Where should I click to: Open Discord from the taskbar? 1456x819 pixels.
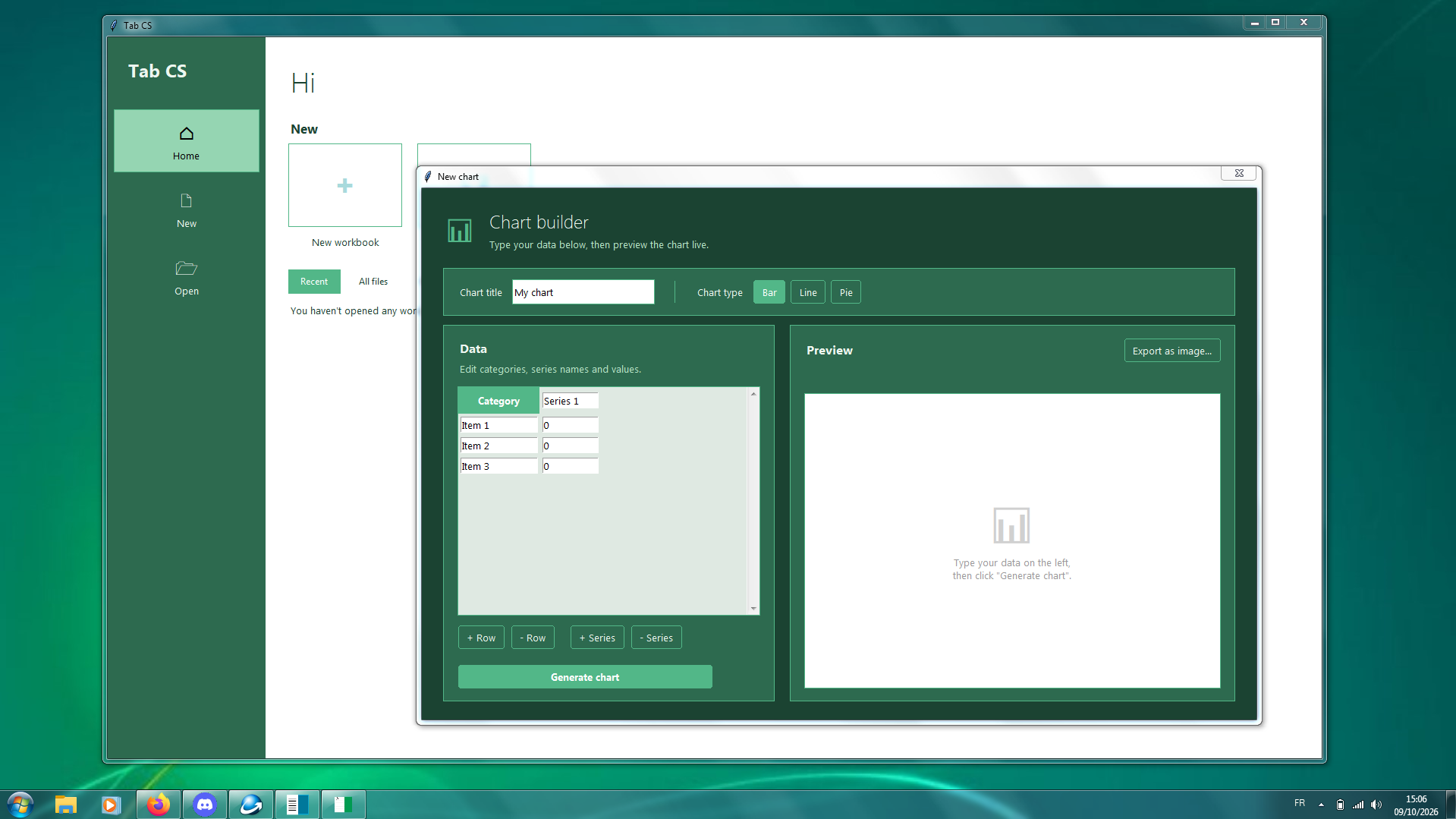pos(205,805)
